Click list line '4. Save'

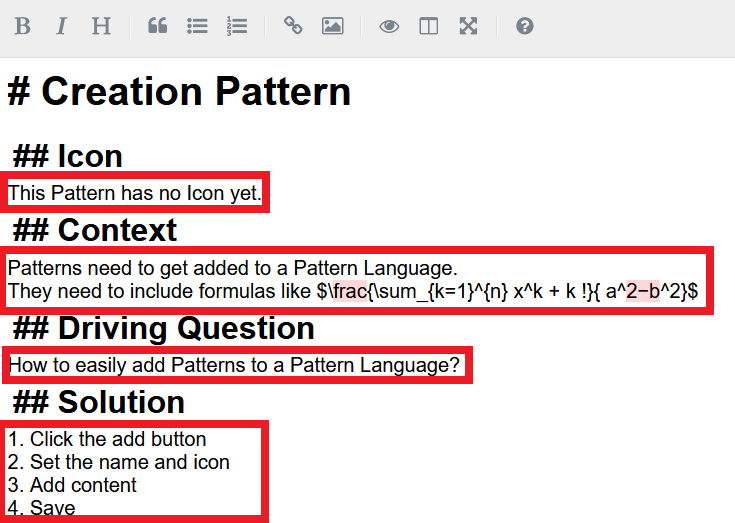[x=42, y=508]
